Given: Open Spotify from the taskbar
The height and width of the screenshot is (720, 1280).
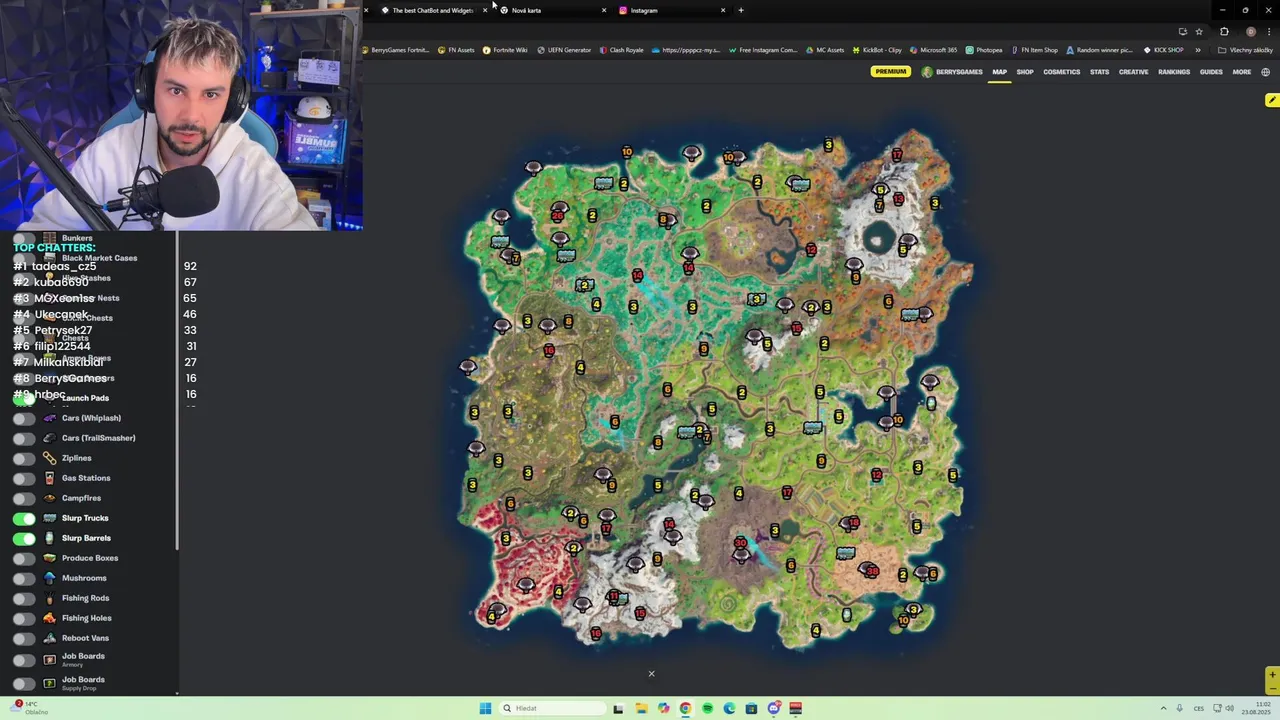Looking at the screenshot, I should 707,708.
